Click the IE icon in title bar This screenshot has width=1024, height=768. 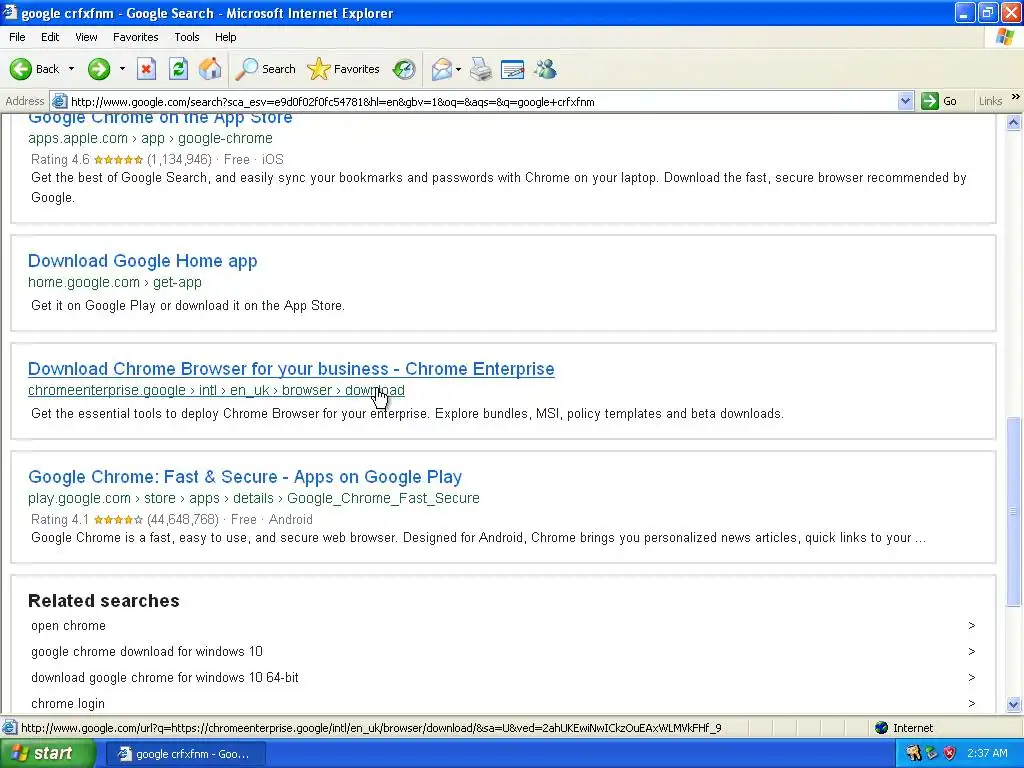point(10,12)
